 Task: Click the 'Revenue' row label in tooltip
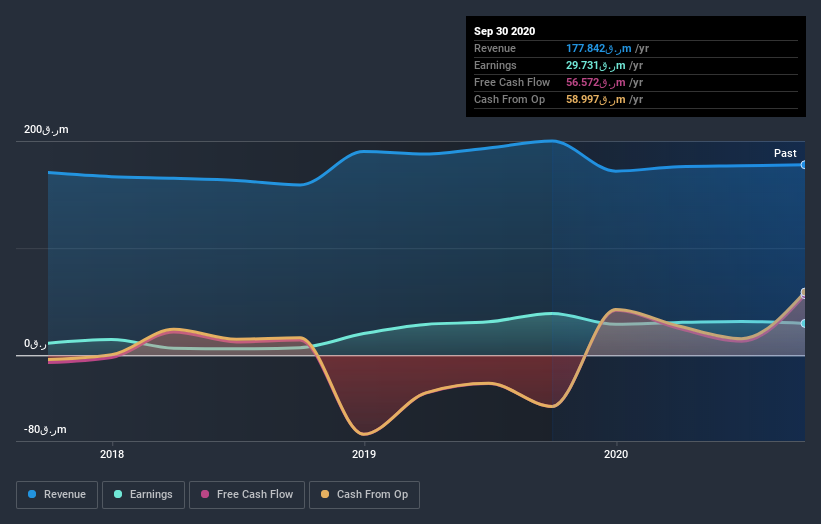(x=495, y=49)
